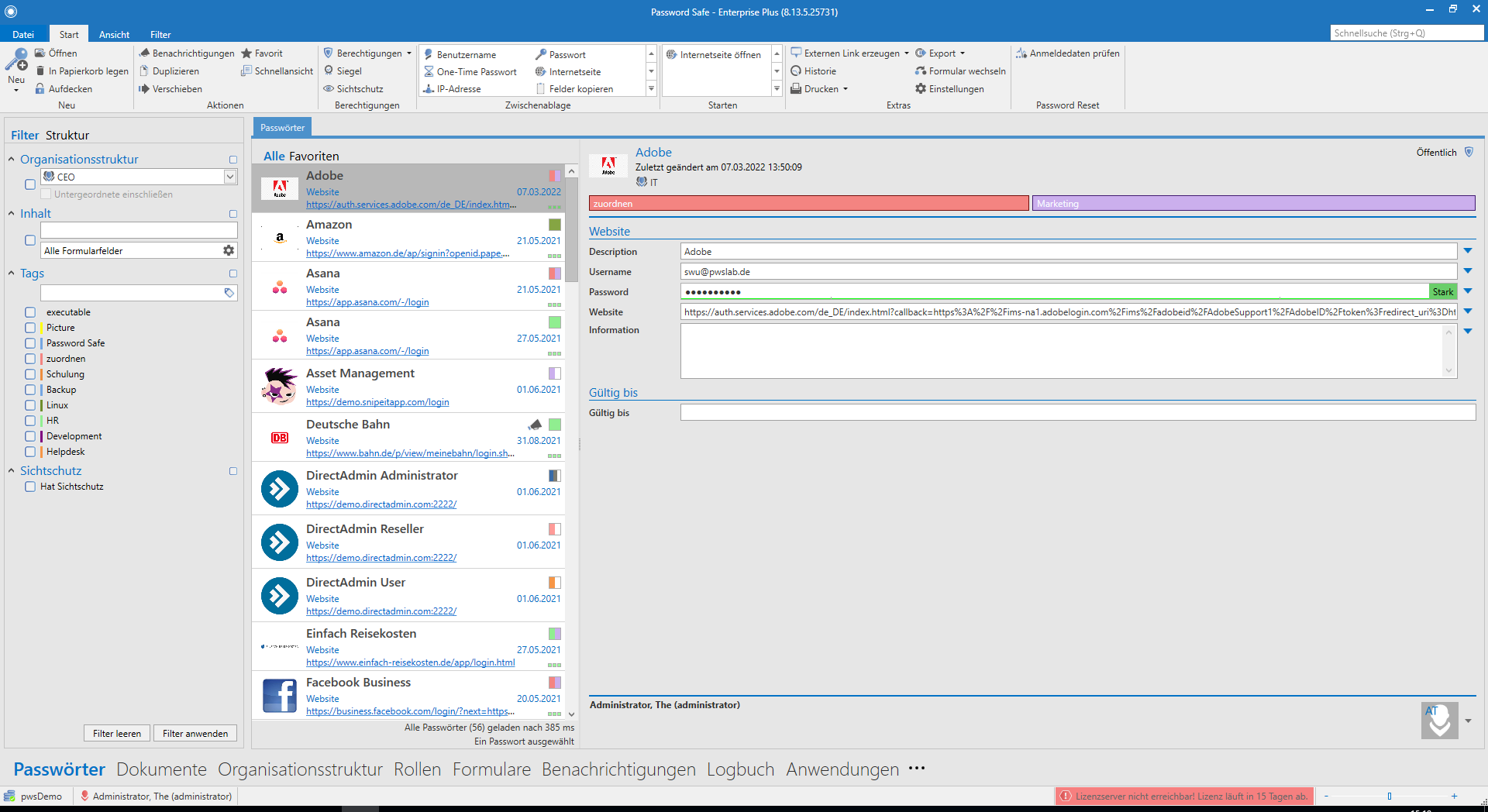1488x812 pixels.
Task: Go to the Logbuch module
Action: click(x=740, y=769)
